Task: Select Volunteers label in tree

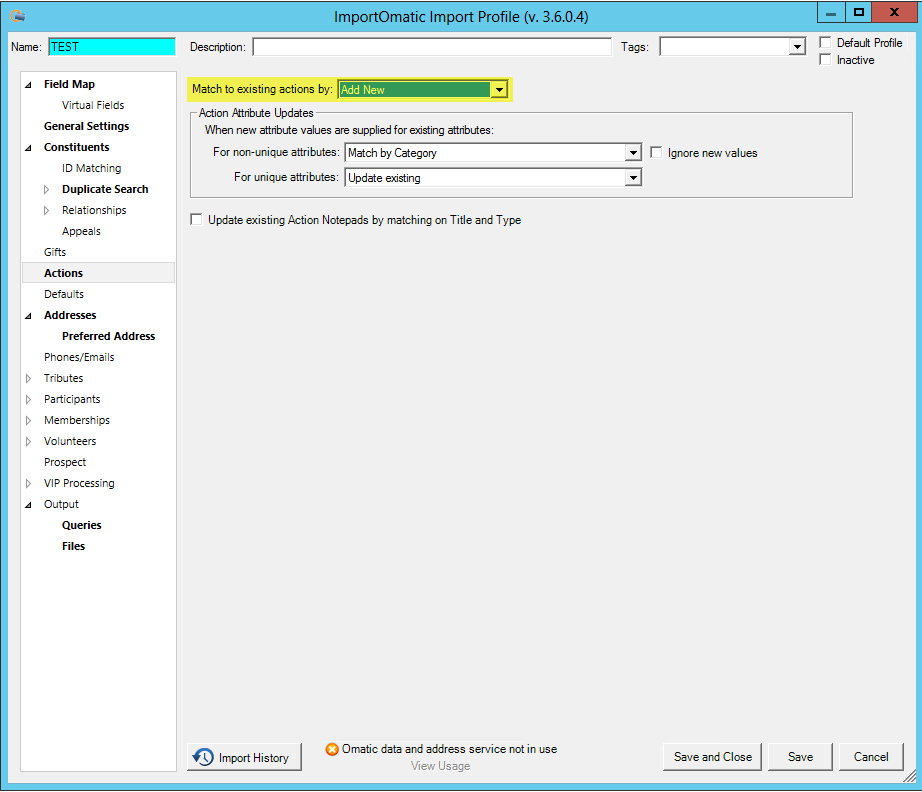Action: [70, 441]
